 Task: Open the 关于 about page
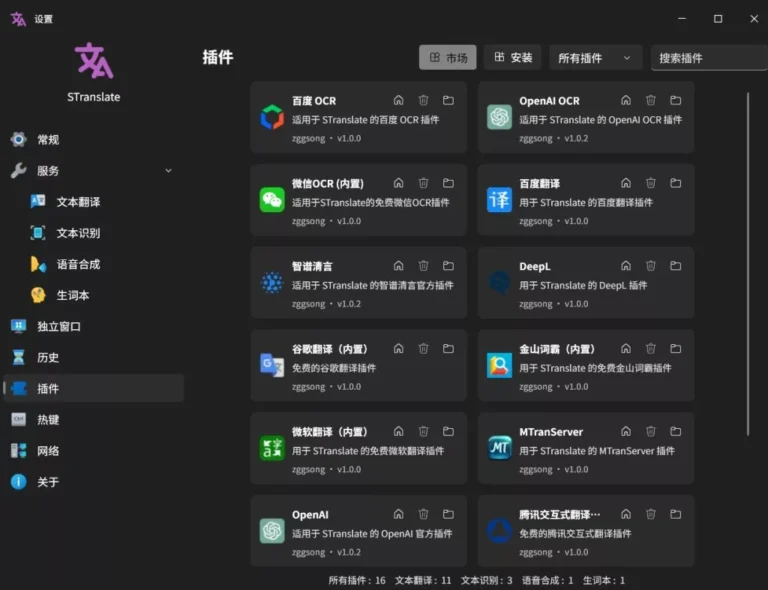93,482
